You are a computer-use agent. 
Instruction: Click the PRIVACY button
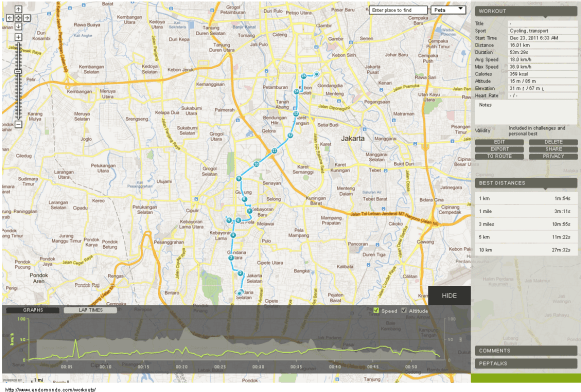[x=553, y=156]
